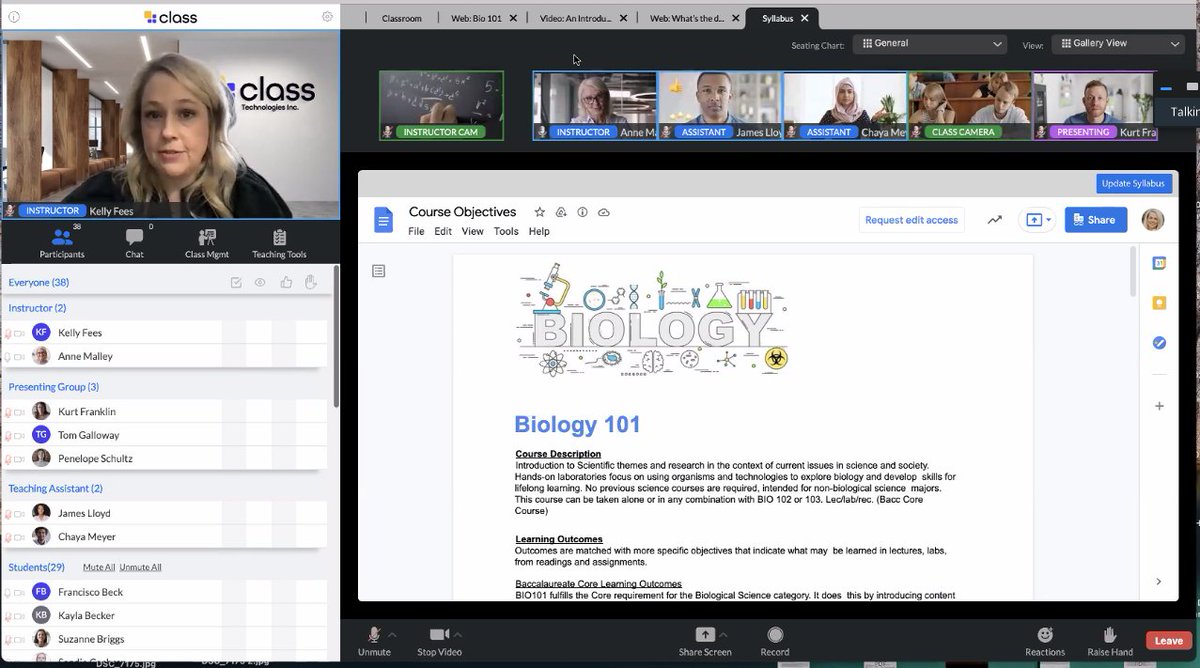The image size is (1200, 668).
Task: Toggle Tom Galloway microphone icon
Action: (8, 435)
